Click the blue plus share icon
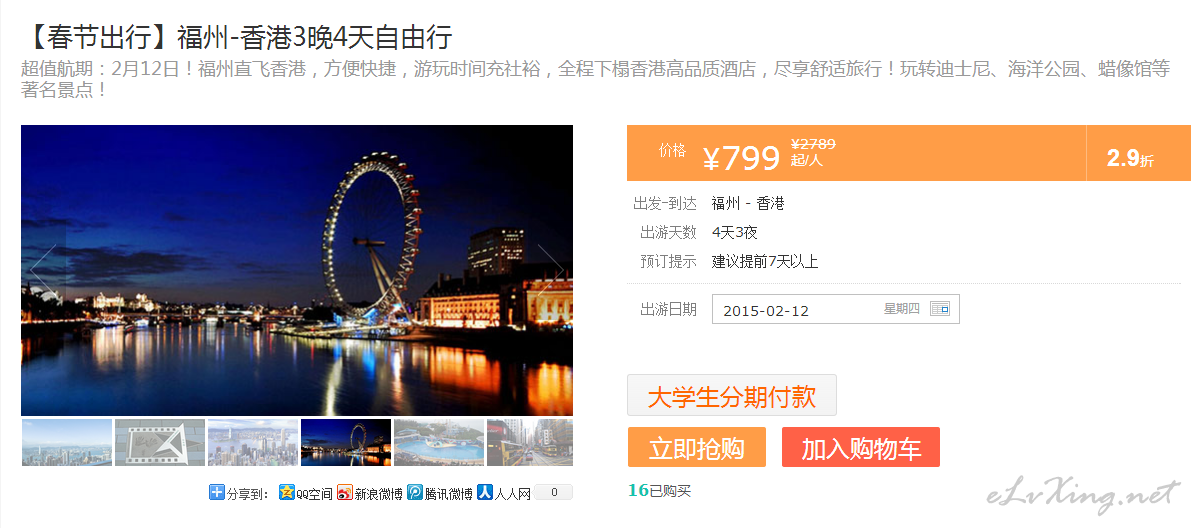Viewport: 1191px width, 528px height. pyautogui.click(x=216, y=492)
